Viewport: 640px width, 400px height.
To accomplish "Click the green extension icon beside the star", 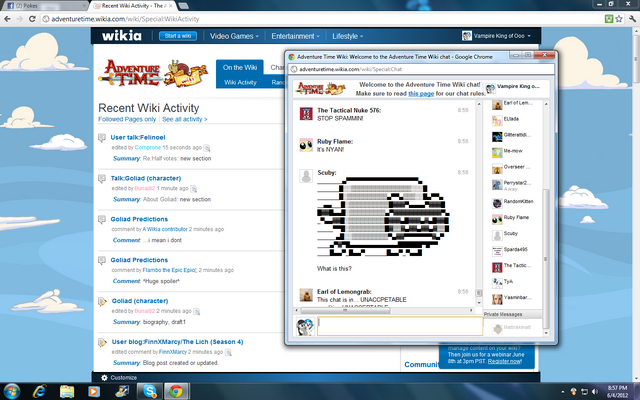I will click(609, 19).
